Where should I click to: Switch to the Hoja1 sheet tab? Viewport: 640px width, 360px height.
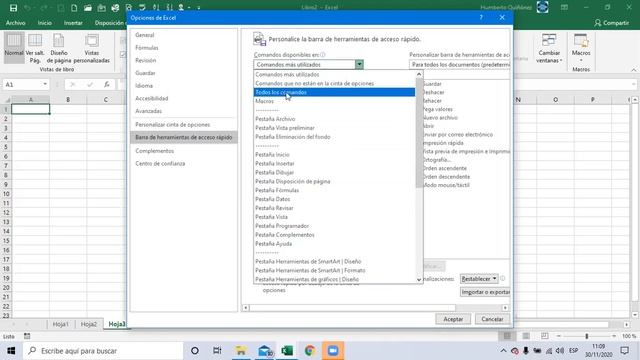60,324
